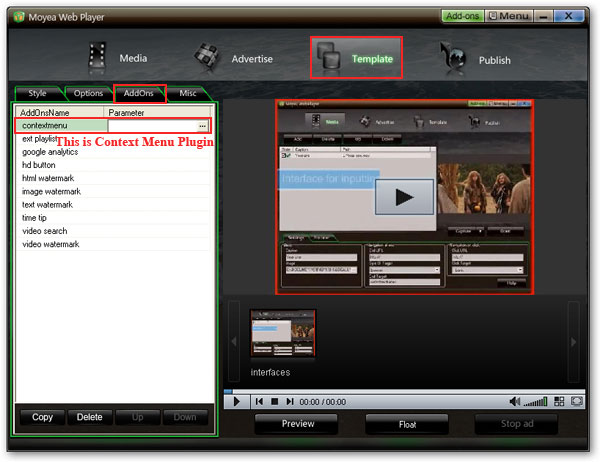Click the contextmenu parameter input field
Viewport: 600px width, 462px height.
[153, 126]
